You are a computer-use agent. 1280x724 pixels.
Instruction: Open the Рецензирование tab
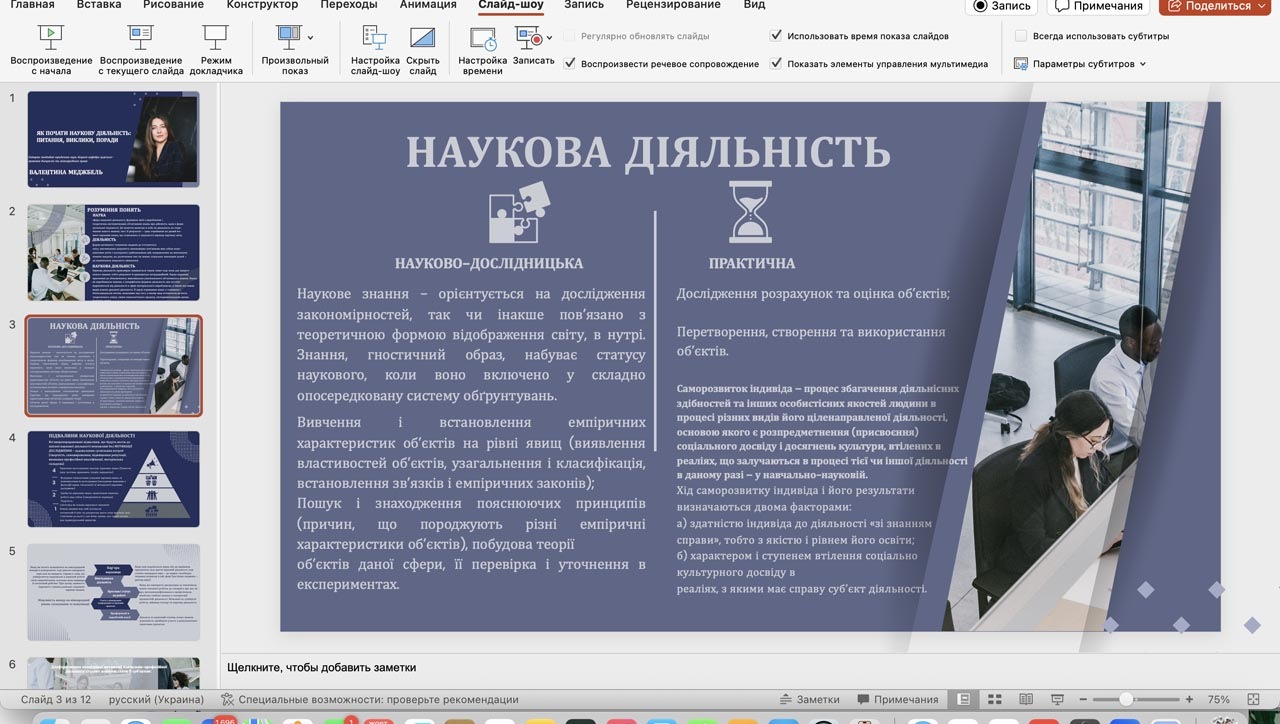(673, 5)
